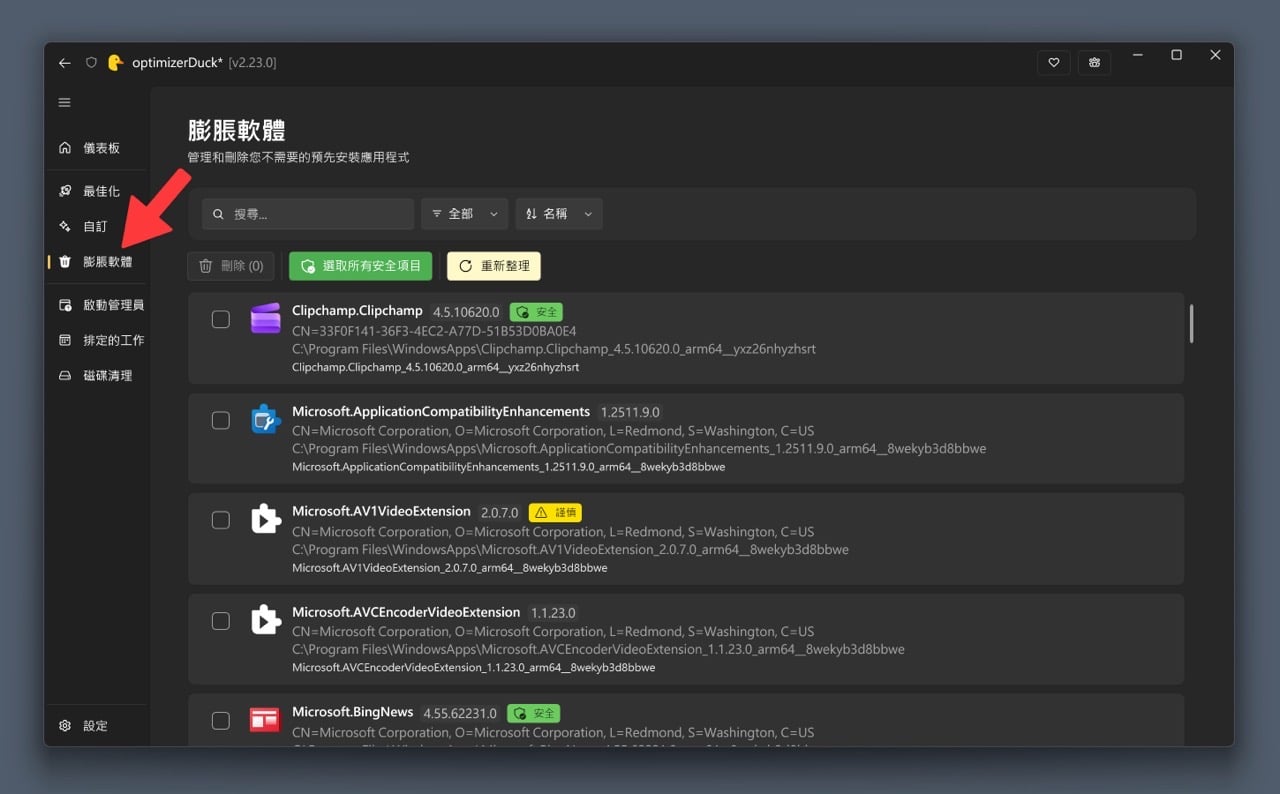Click the 儀表板 home icon

click(65, 148)
